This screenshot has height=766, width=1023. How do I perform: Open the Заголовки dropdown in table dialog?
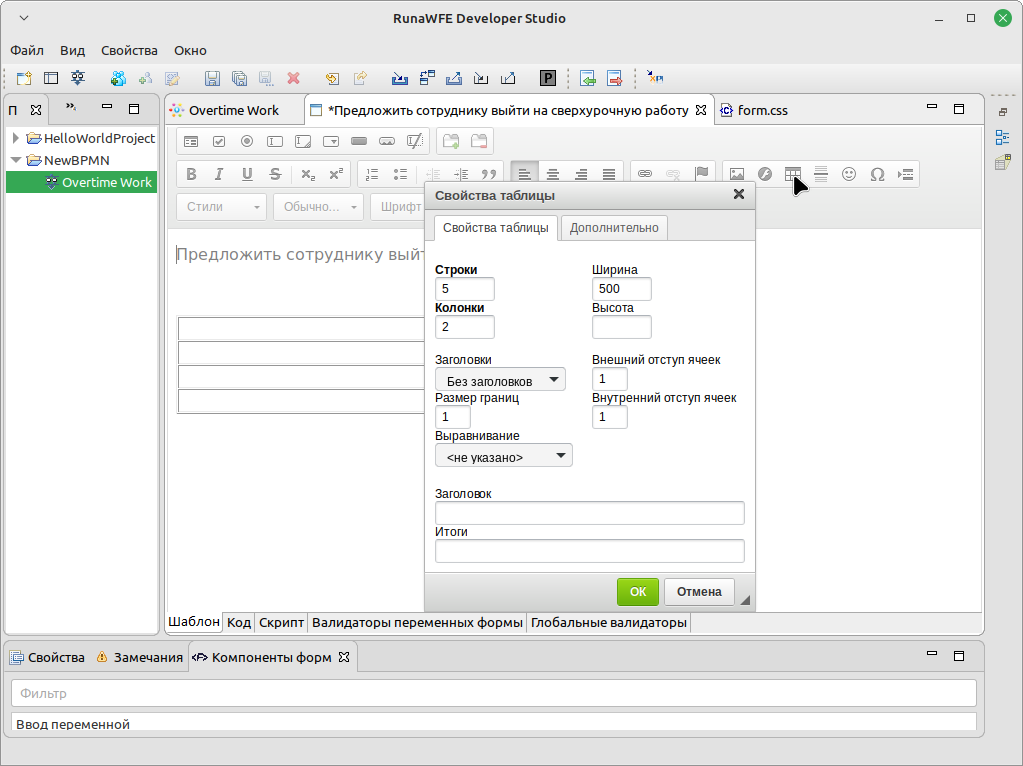[x=500, y=380]
